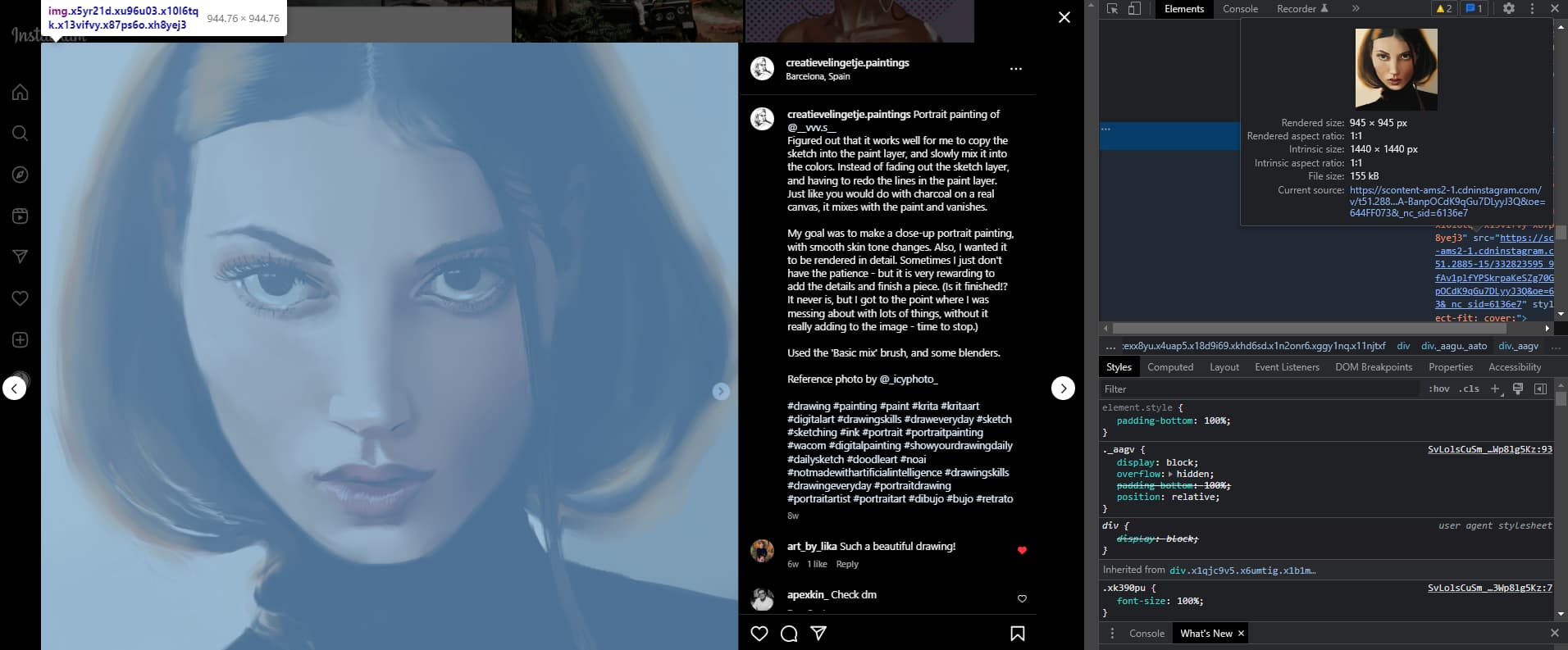Open the Reels icon in sidebar
This screenshot has height=650, width=1568.
click(x=21, y=216)
